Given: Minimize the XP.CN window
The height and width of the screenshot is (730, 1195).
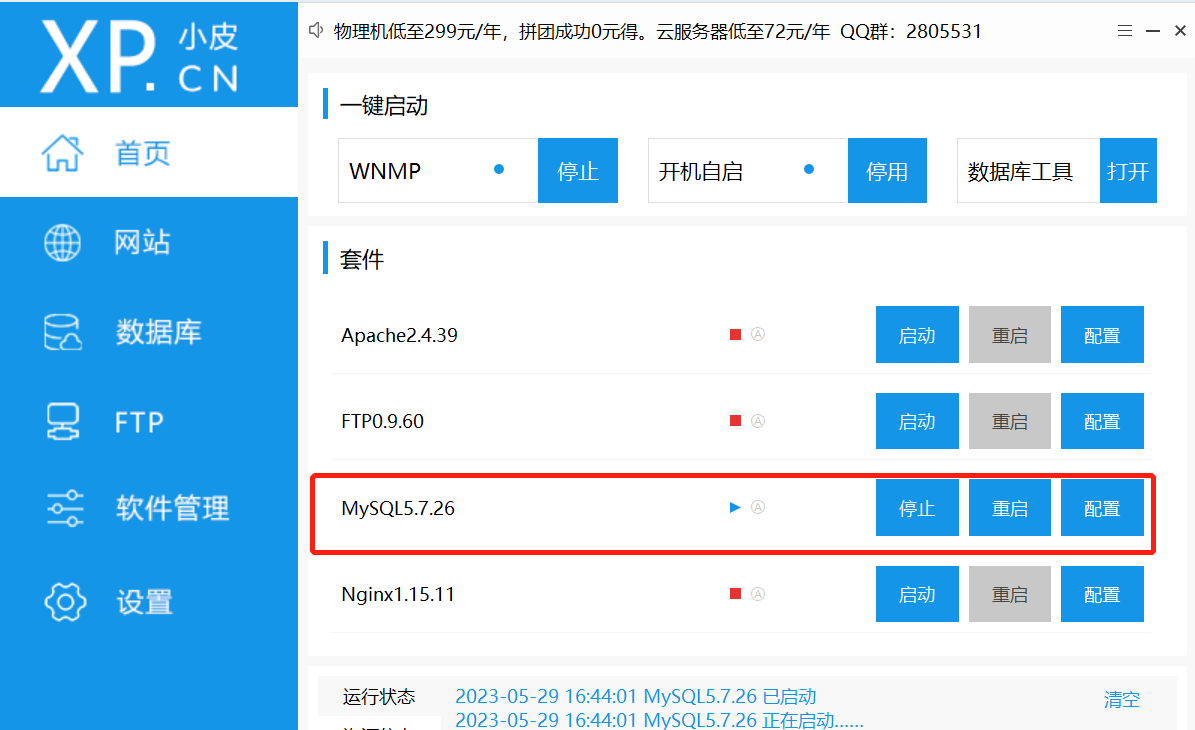Looking at the screenshot, I should pos(1153,30).
